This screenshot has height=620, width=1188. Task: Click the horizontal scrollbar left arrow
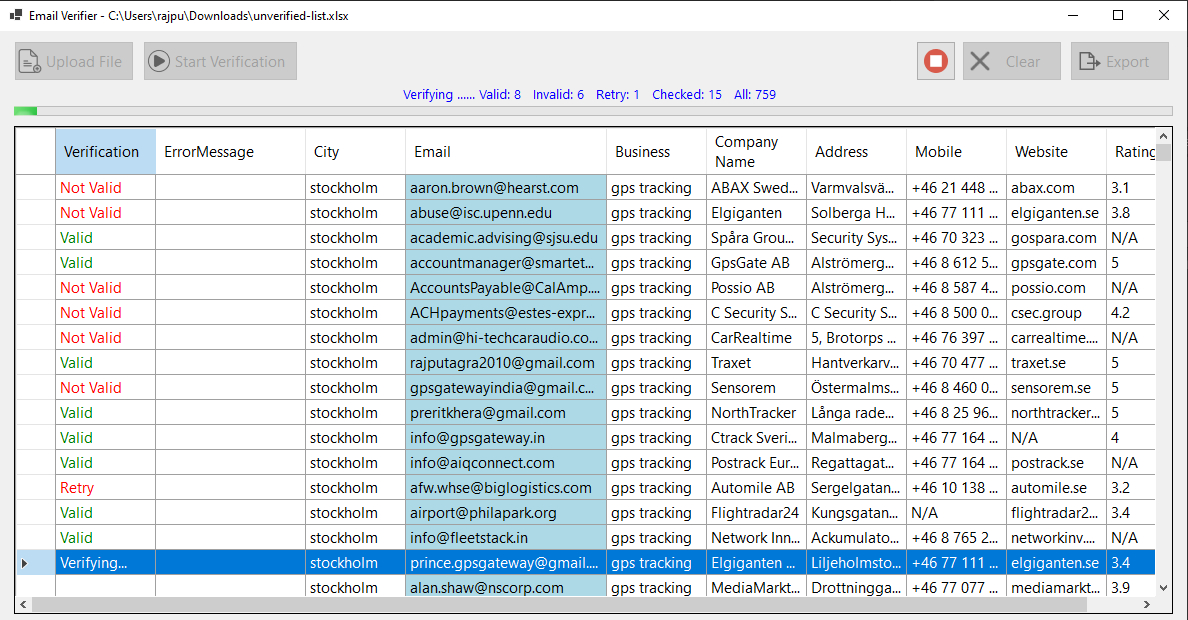pos(23,604)
